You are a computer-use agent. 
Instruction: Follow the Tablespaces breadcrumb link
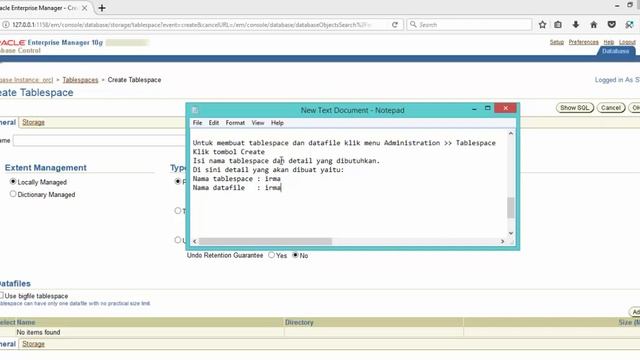pyautogui.click(x=80, y=80)
